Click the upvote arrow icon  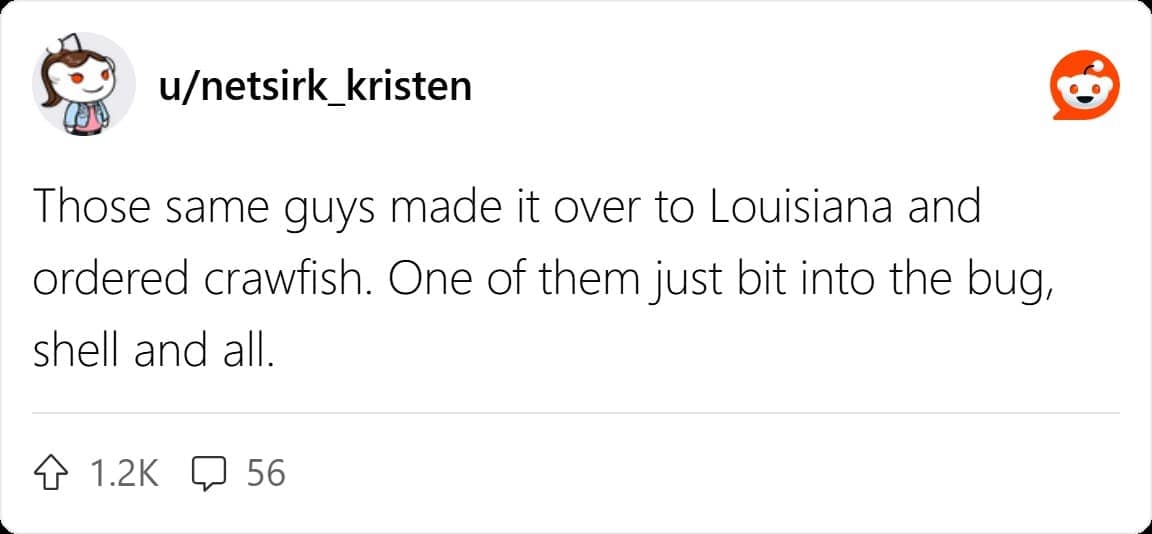coord(53,472)
